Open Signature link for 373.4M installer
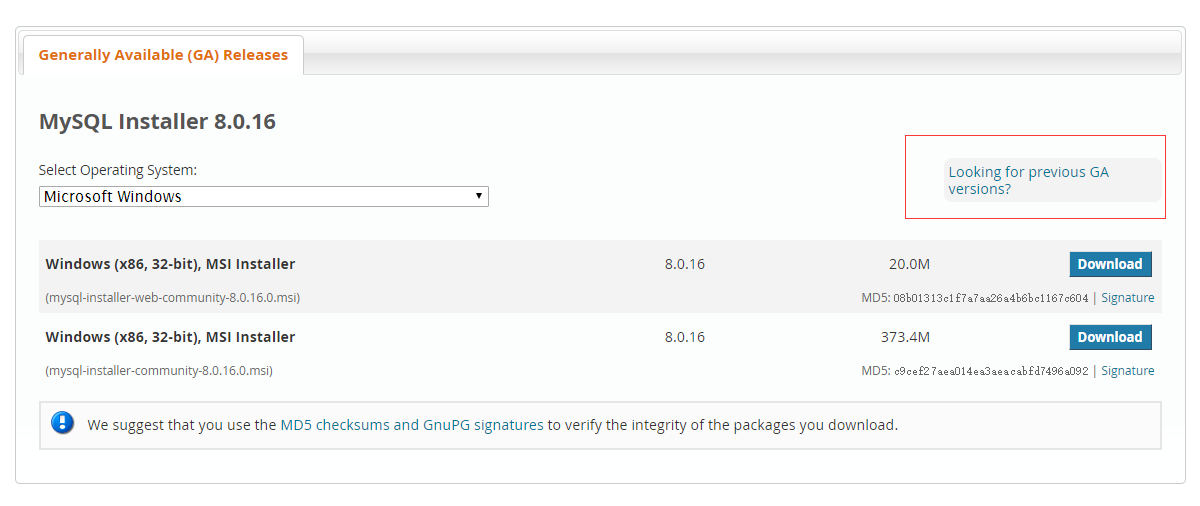Screen dimensions: 1200x506 coord(1127,371)
